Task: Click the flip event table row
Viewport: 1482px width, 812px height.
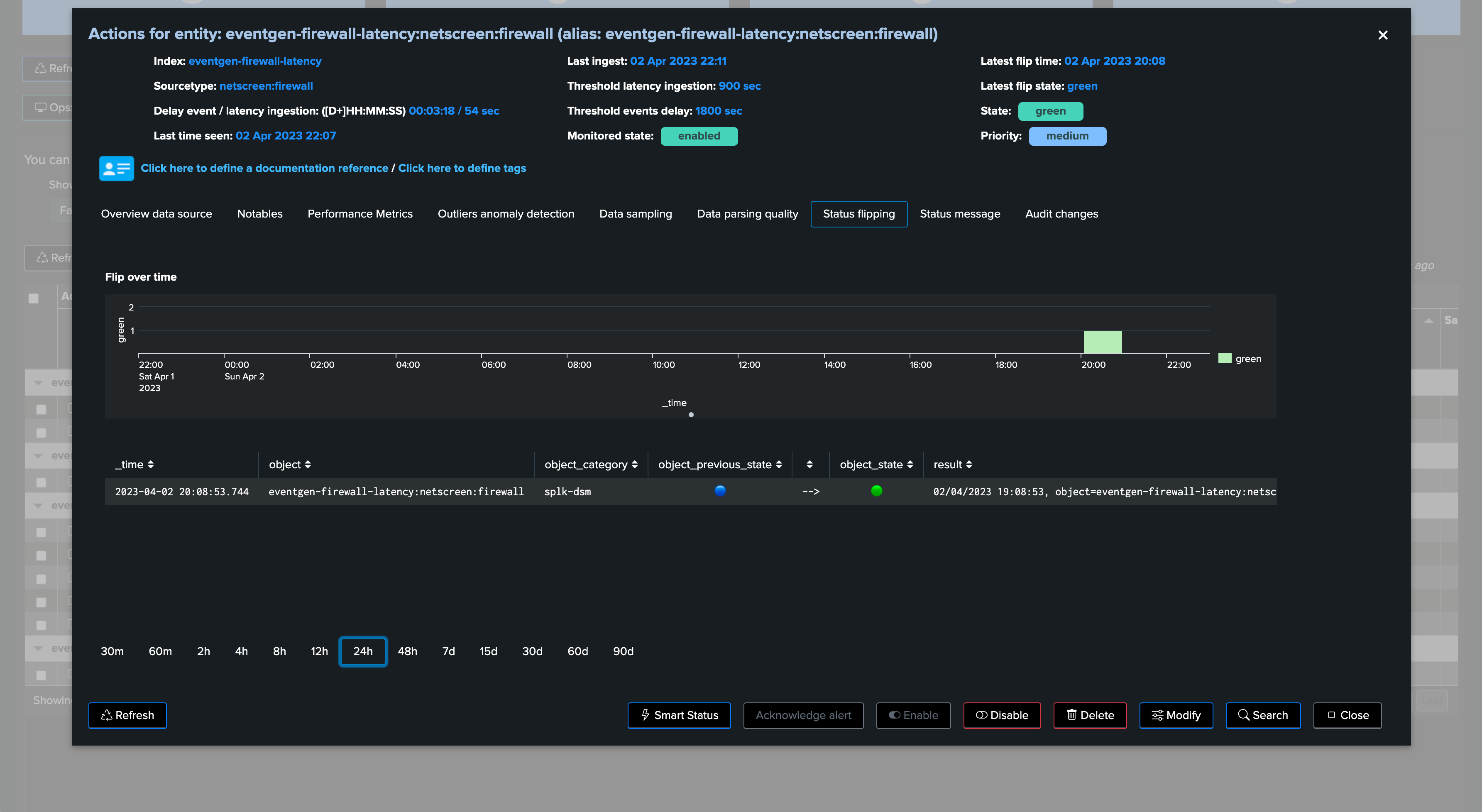Action: (x=690, y=492)
